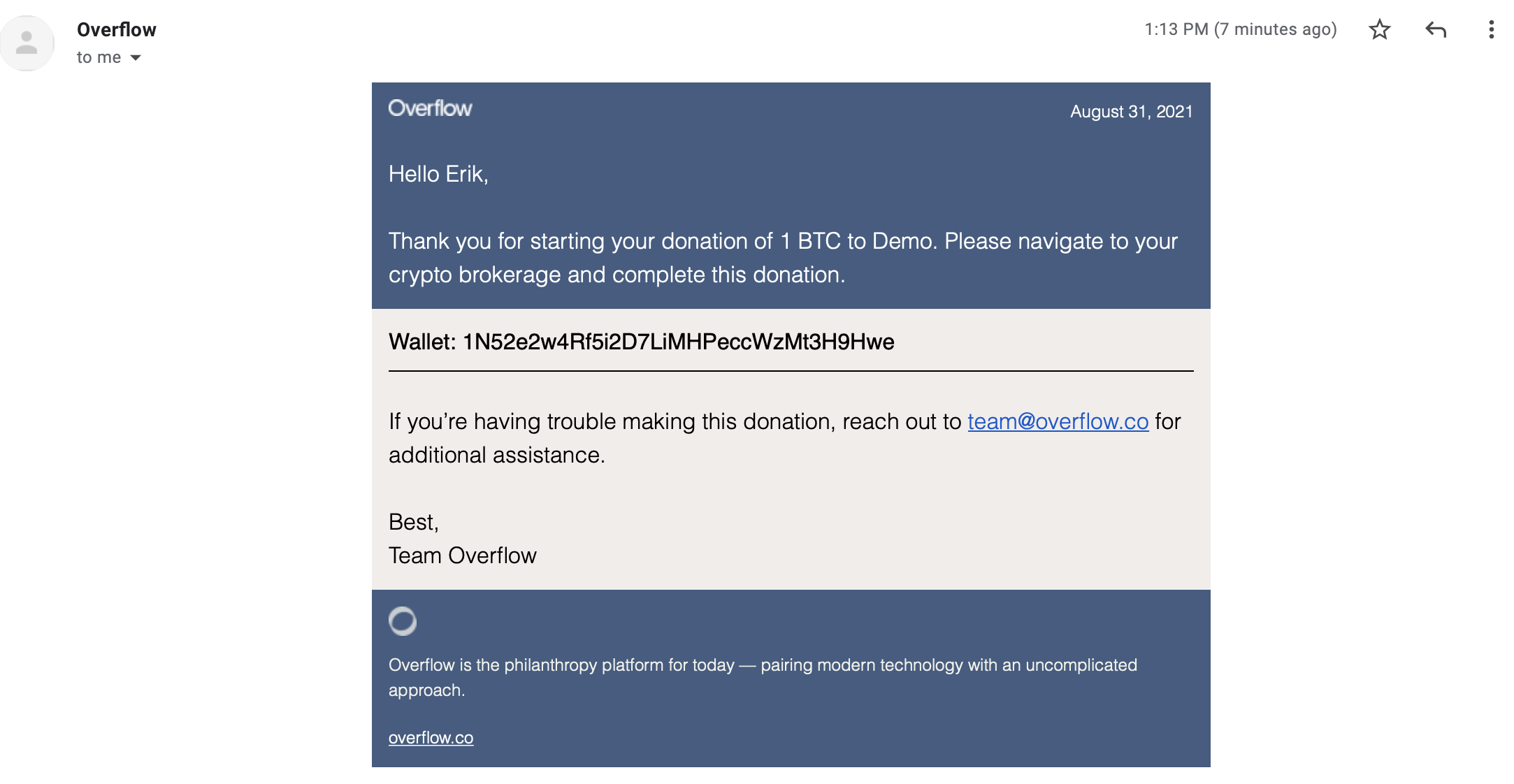Click the 'Hello Erik,' greeting
This screenshot has height=784, width=1514.
click(438, 174)
